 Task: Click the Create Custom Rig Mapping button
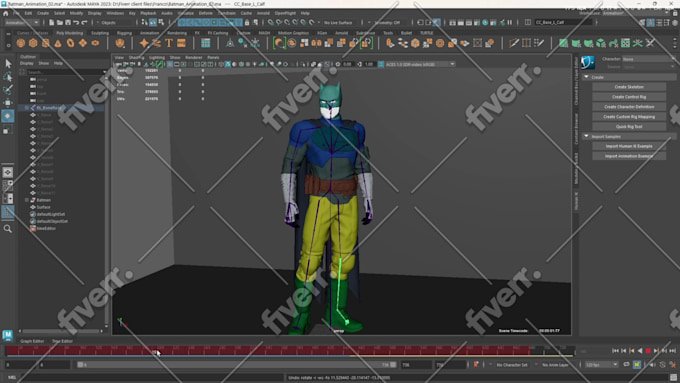point(629,117)
